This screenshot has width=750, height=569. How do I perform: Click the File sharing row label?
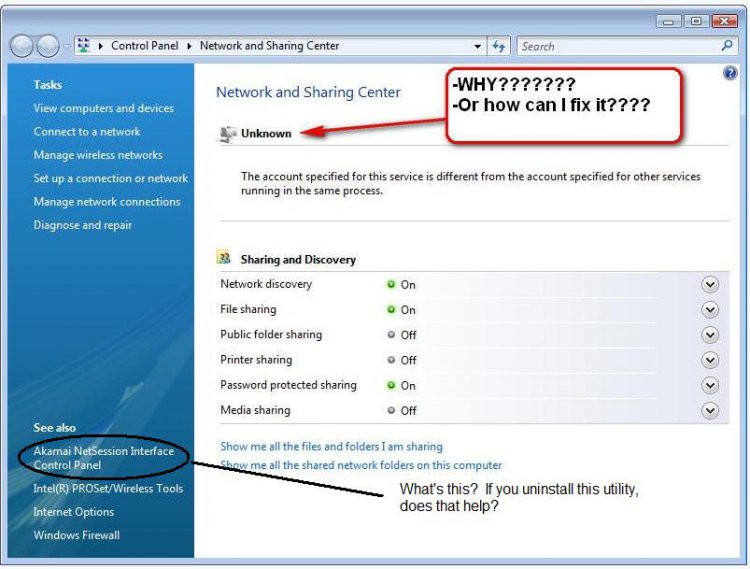248,309
